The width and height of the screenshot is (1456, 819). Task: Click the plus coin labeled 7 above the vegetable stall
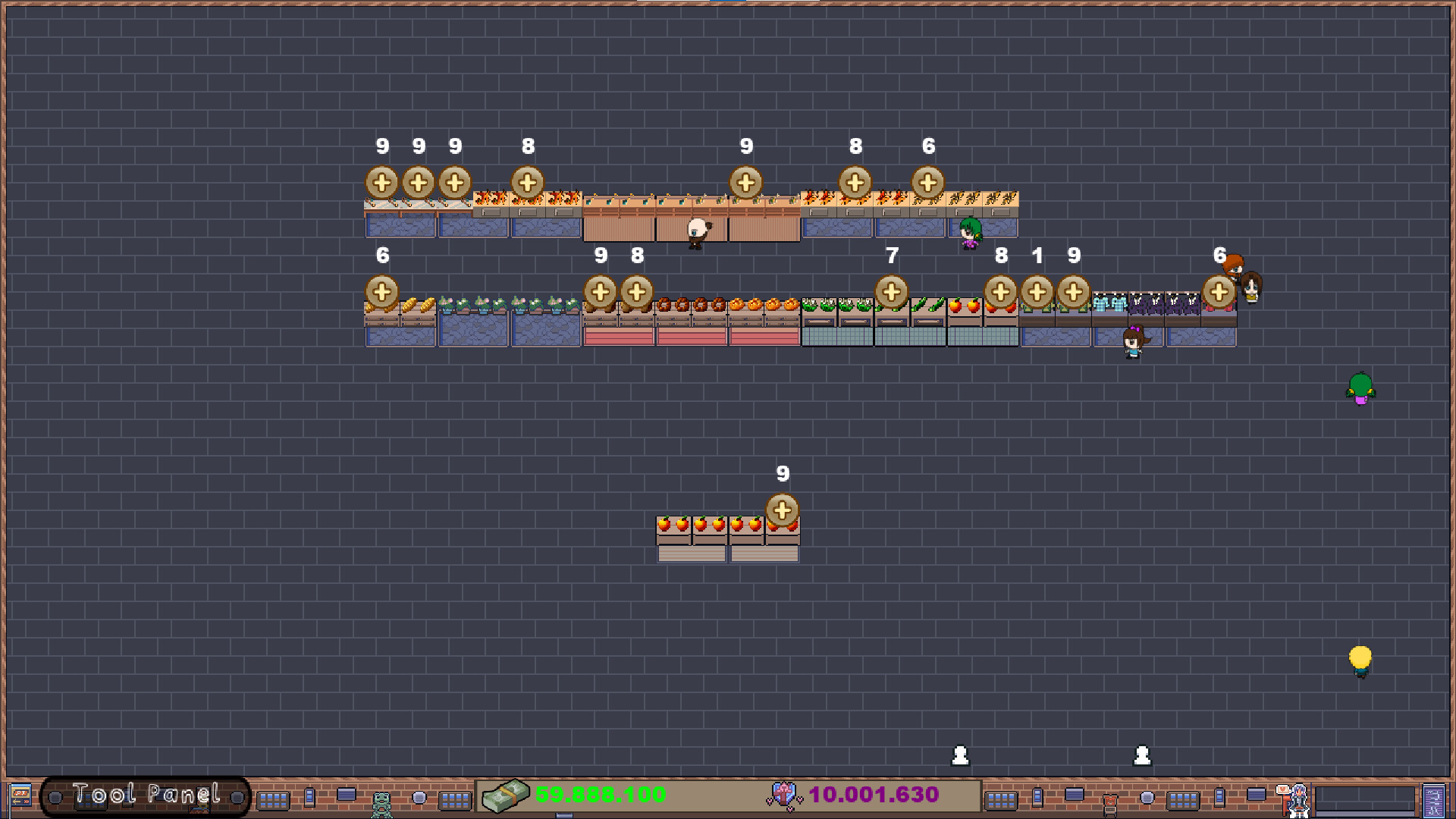point(892,290)
